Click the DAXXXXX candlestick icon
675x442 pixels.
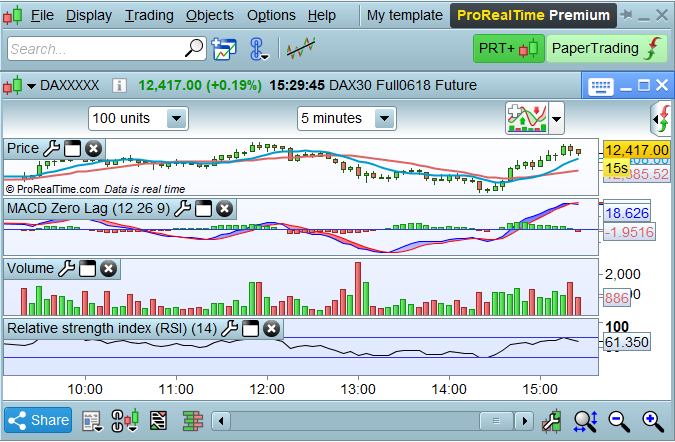[x=12, y=86]
